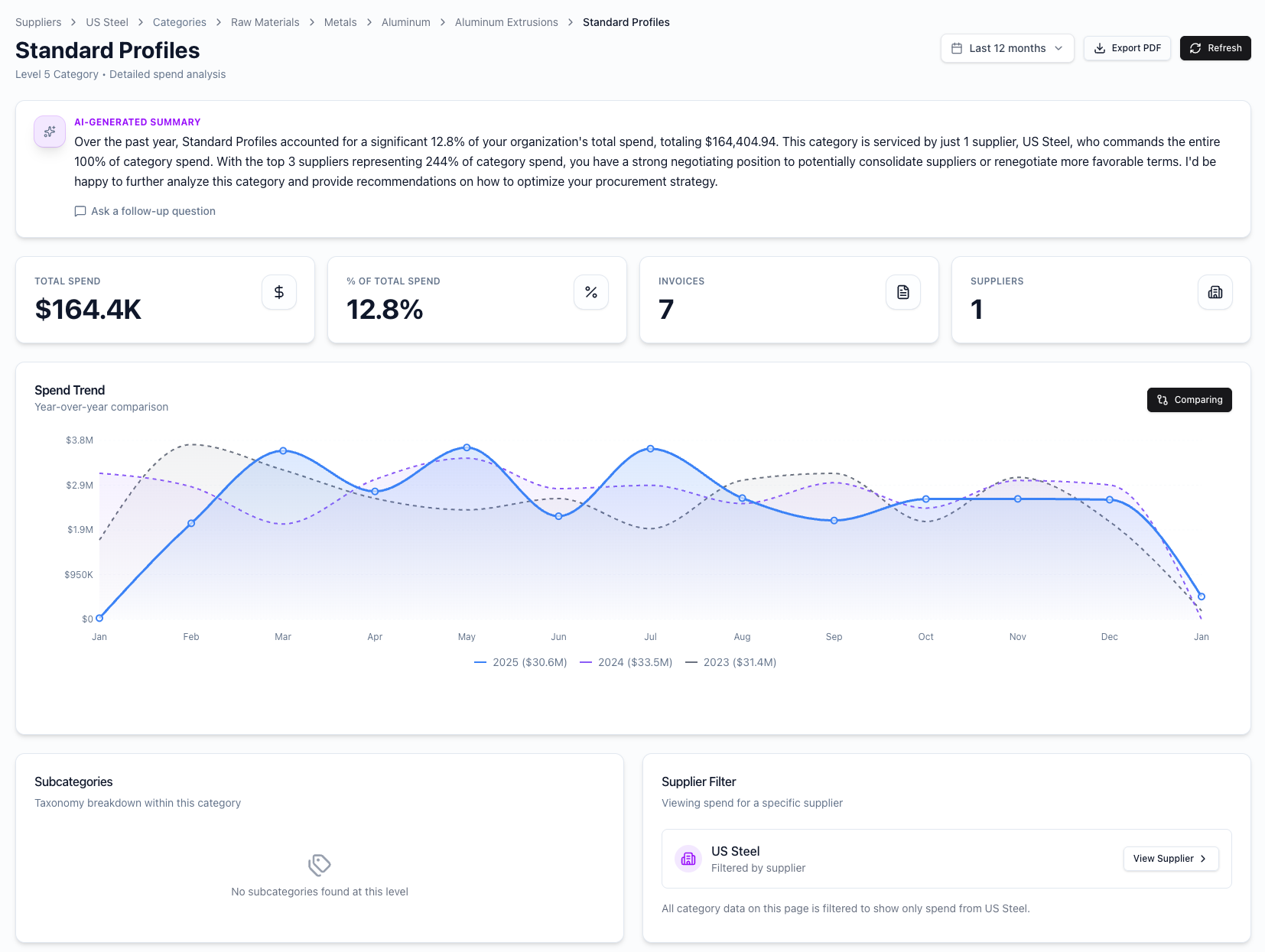Screen dimensions: 1265x952
Task: Click the tag icon in Subcategories
Action: click(x=320, y=865)
